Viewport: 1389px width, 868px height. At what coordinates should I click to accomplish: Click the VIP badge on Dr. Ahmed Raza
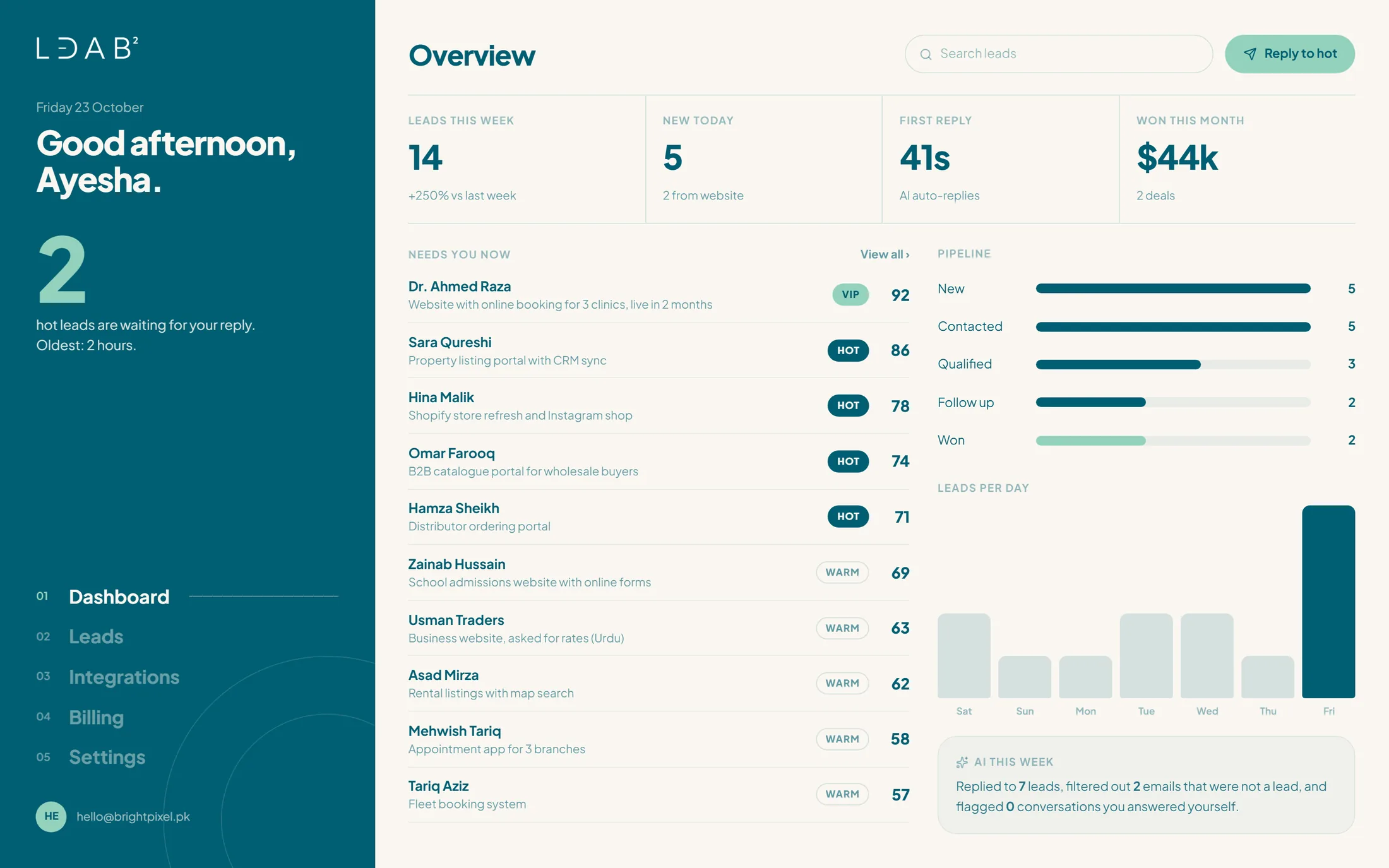(x=850, y=295)
